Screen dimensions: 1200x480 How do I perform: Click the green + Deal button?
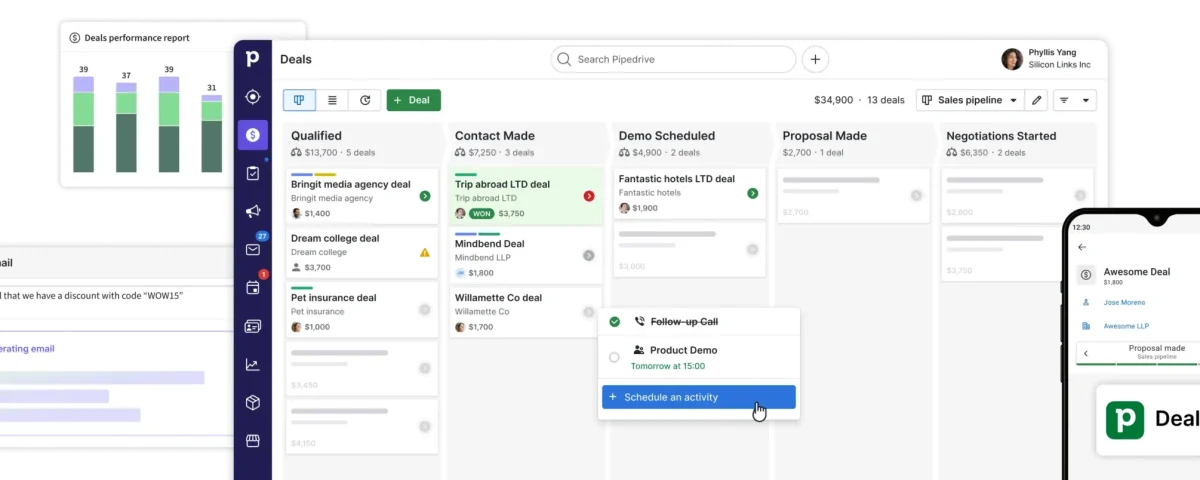coord(413,100)
